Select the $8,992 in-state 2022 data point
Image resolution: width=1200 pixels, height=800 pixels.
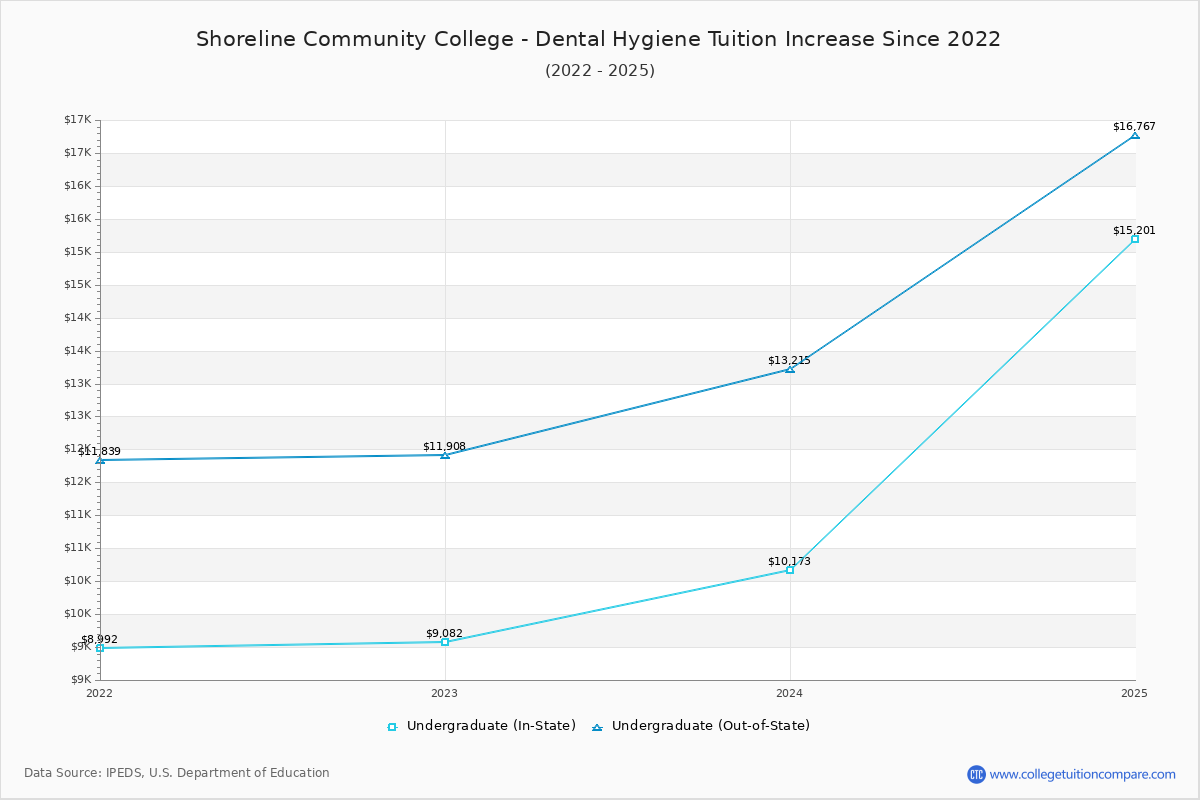point(100,648)
